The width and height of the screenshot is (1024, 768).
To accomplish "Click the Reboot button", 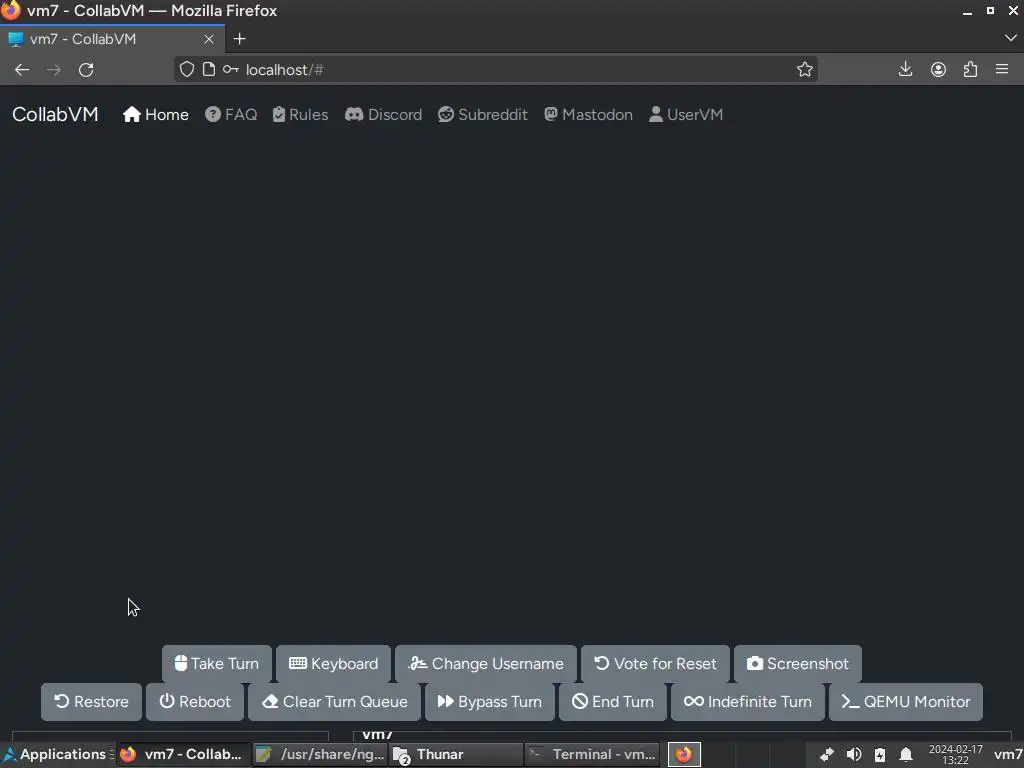I will point(195,701).
